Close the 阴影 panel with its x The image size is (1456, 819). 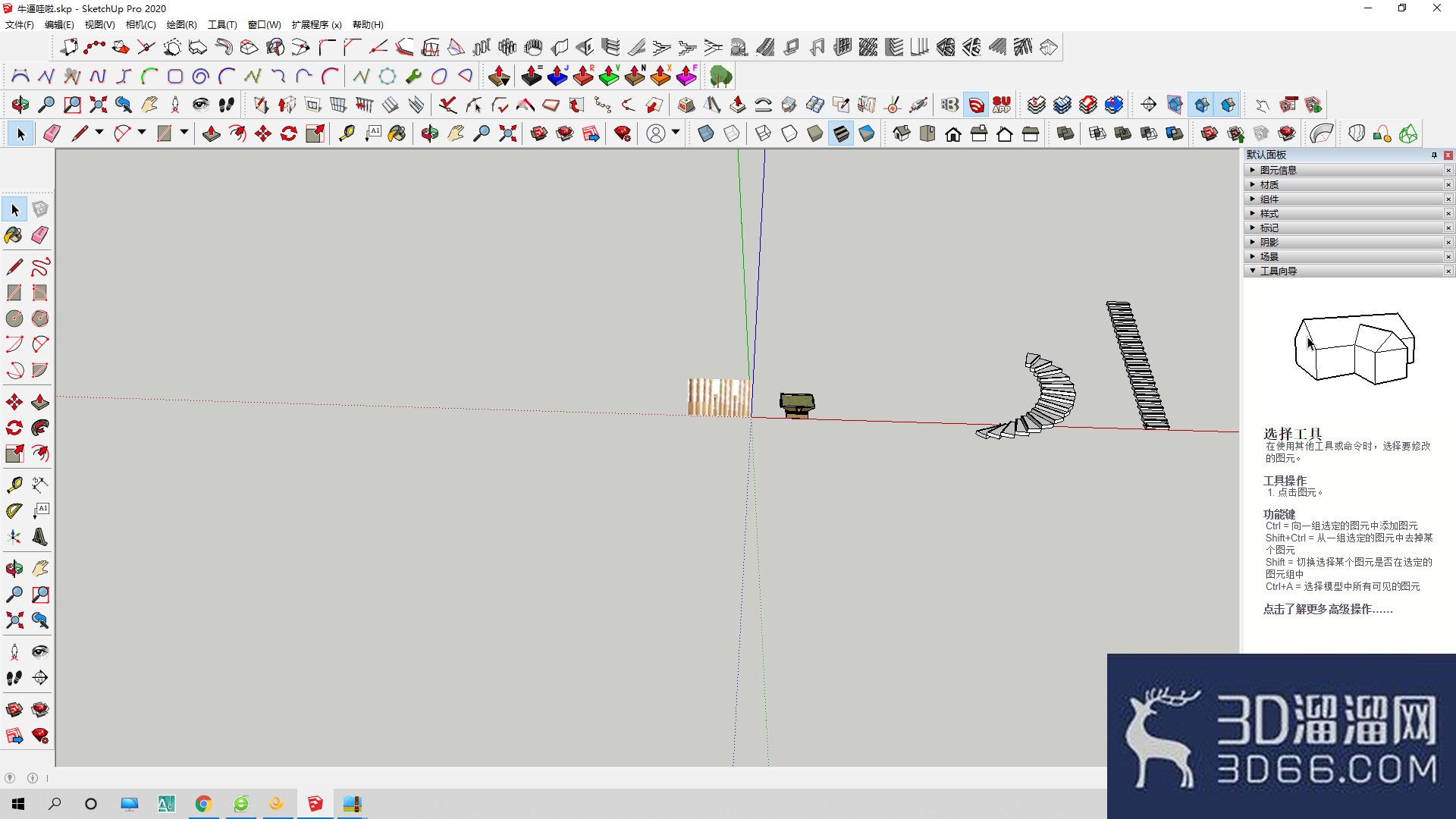pyautogui.click(x=1448, y=242)
